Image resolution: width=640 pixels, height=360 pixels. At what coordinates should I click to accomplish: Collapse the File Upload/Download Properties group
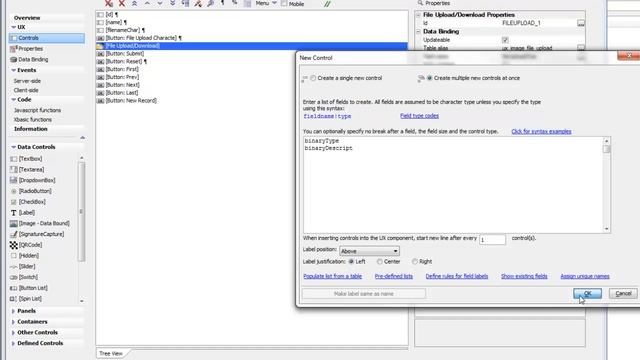point(418,15)
